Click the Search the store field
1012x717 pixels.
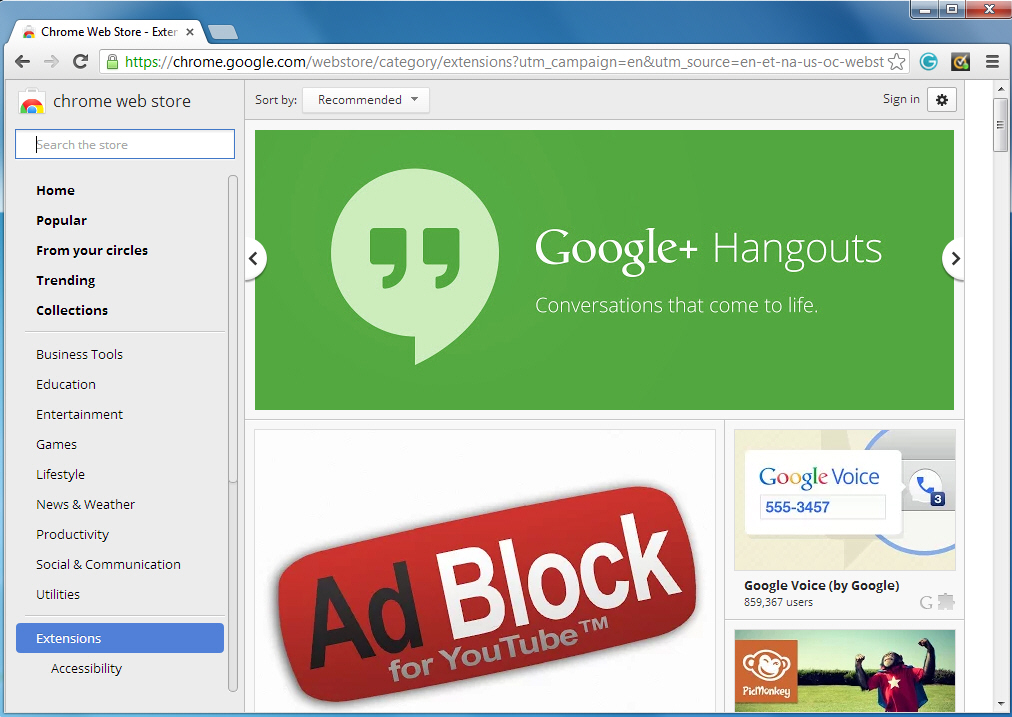coord(124,144)
